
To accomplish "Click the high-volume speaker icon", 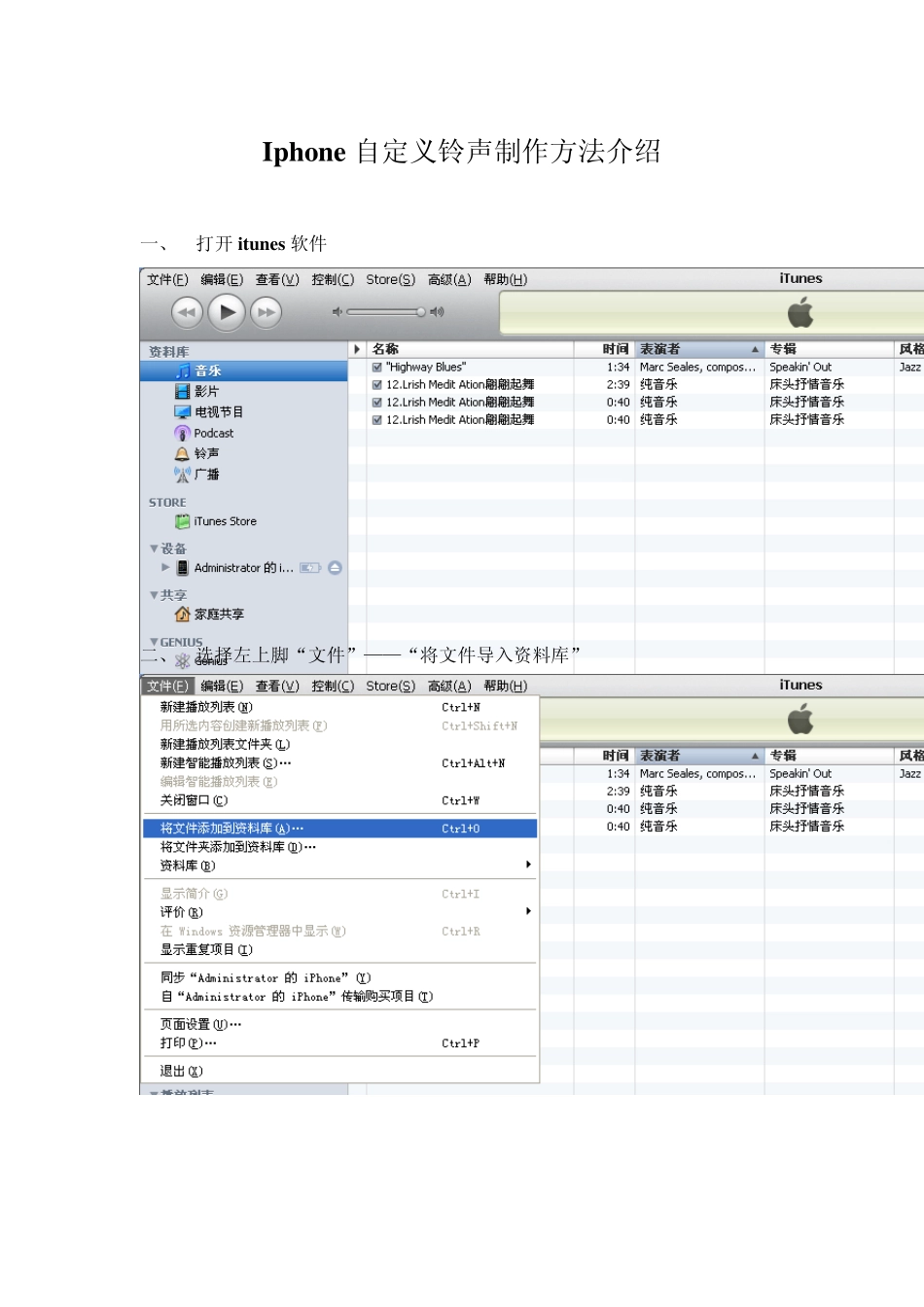I will 437,312.
